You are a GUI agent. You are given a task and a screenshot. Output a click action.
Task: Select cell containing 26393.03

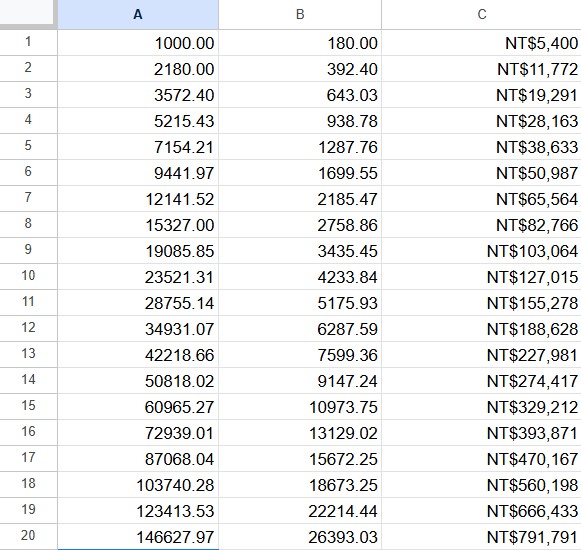tap(300, 537)
